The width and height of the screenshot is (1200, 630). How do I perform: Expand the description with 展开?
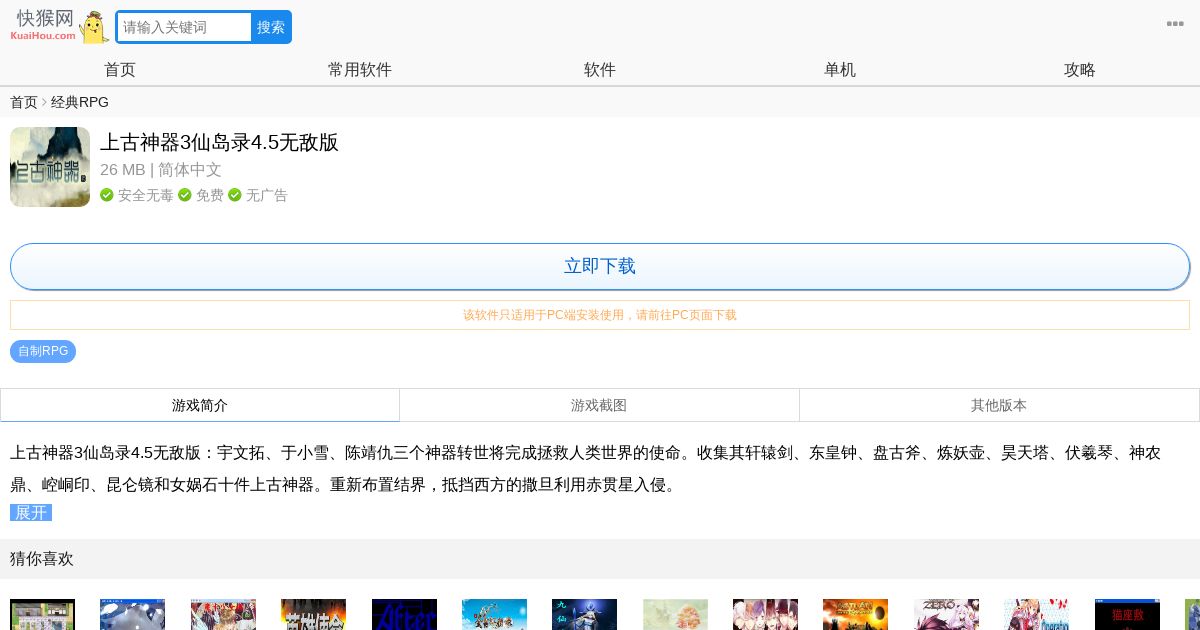[31, 513]
